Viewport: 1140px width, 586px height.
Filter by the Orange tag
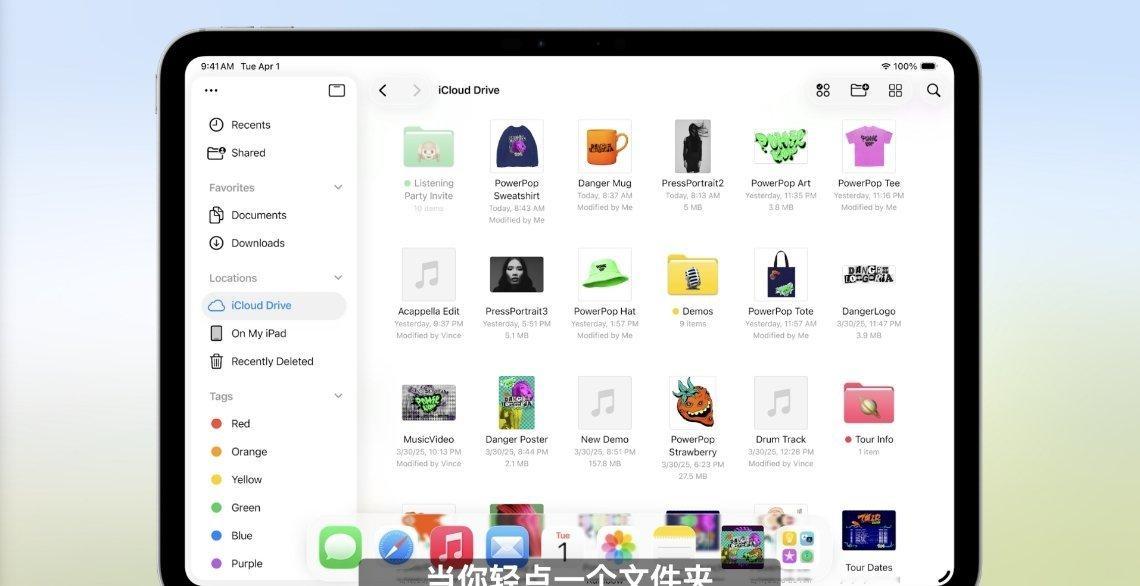(274, 451)
